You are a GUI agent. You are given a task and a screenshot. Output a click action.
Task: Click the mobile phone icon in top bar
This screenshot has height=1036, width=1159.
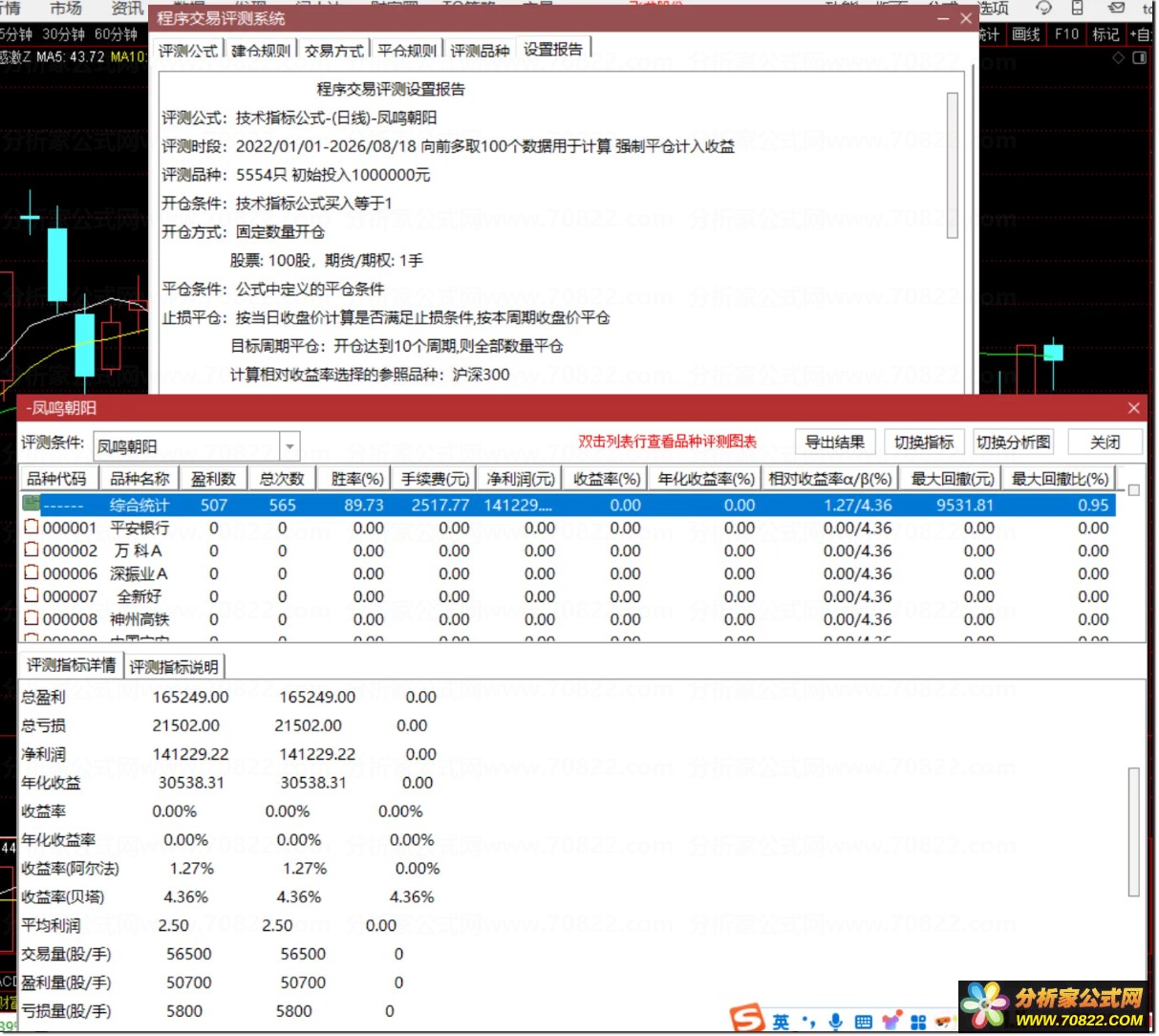[1077, 8]
